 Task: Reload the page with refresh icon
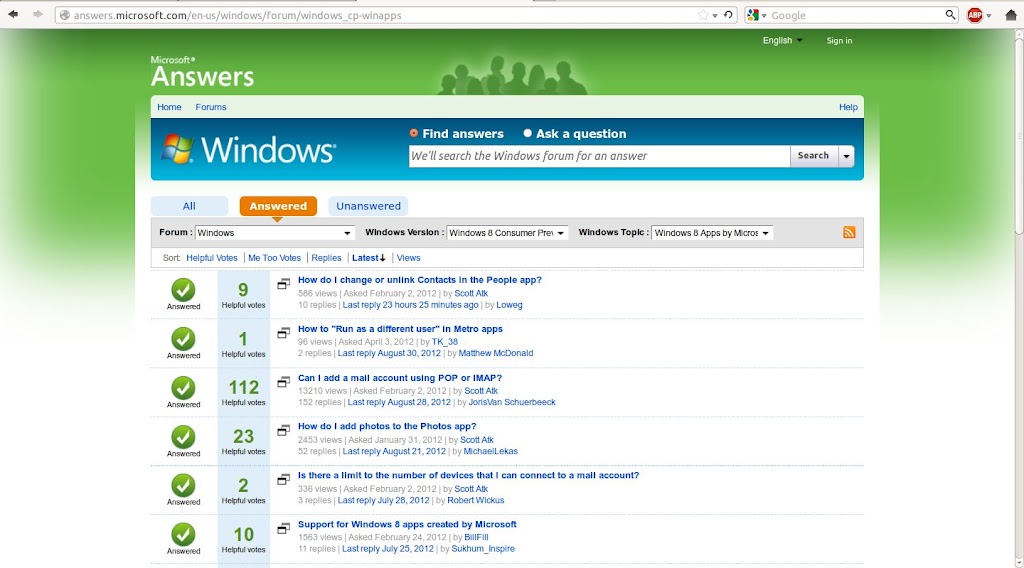pos(728,15)
